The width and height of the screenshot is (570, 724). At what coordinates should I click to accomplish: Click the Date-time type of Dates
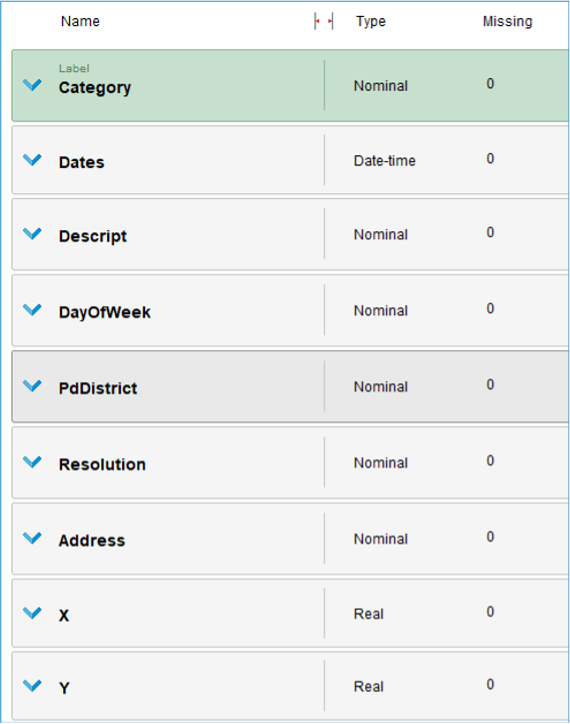pyautogui.click(x=384, y=161)
